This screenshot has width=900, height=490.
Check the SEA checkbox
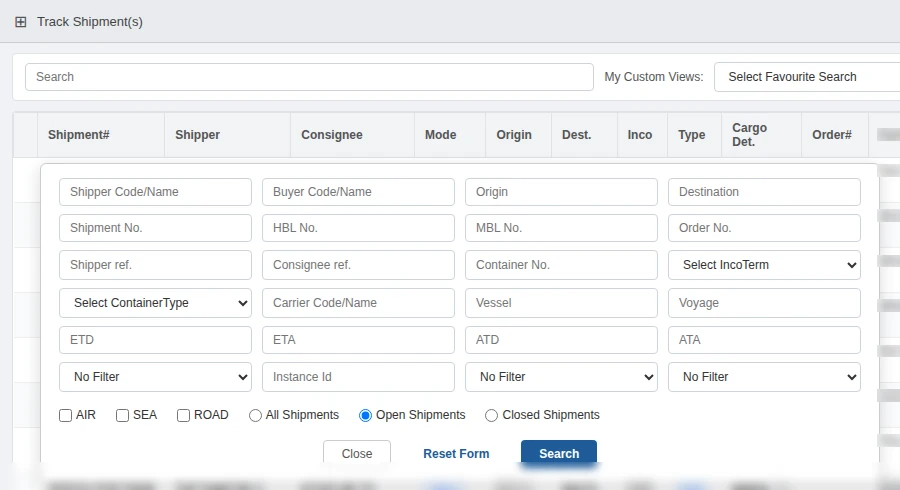click(122, 415)
